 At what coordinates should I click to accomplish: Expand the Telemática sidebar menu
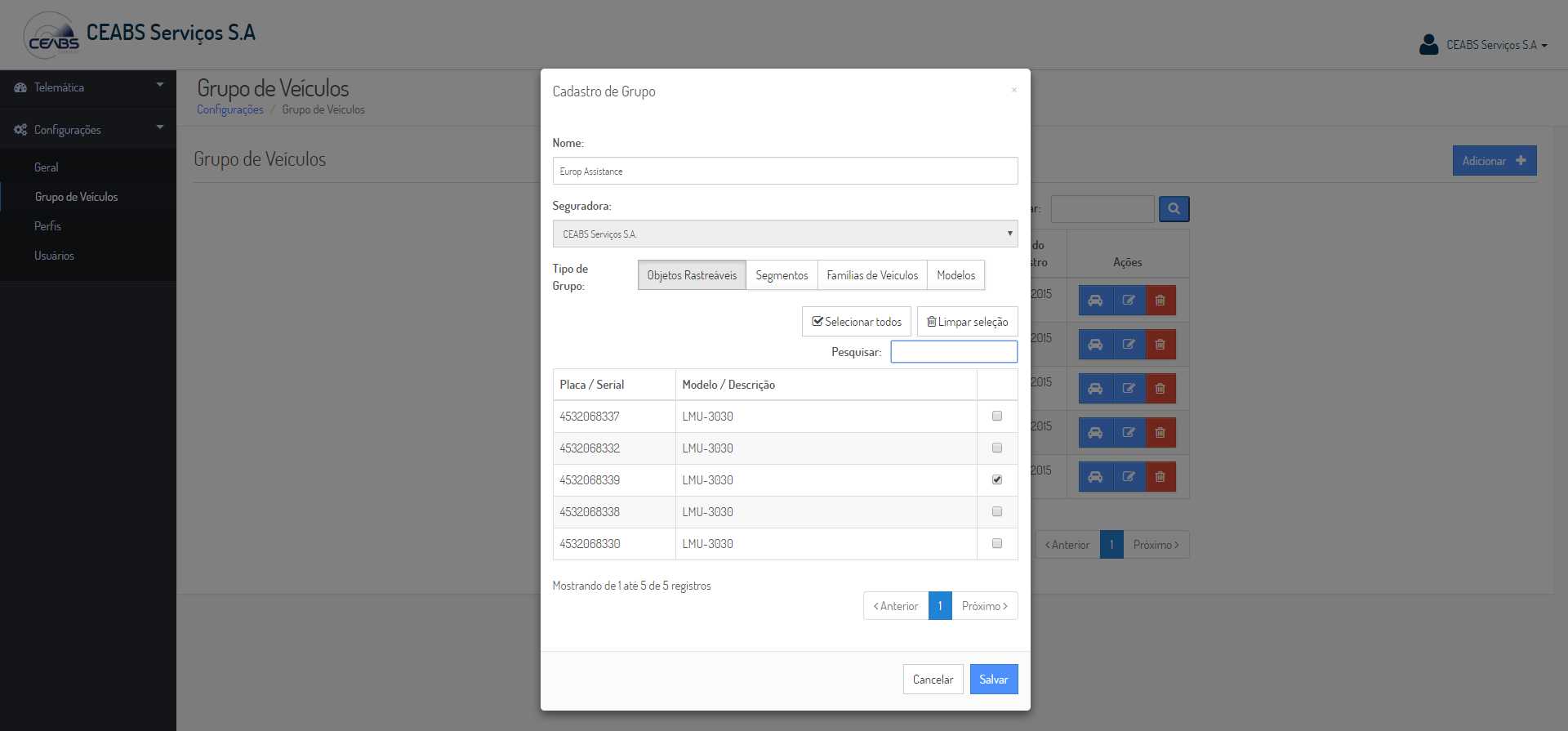click(x=88, y=87)
